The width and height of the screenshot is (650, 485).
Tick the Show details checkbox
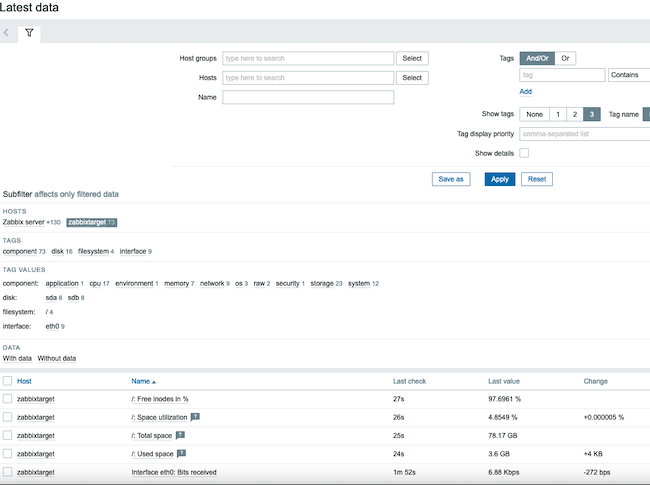tap(523, 153)
